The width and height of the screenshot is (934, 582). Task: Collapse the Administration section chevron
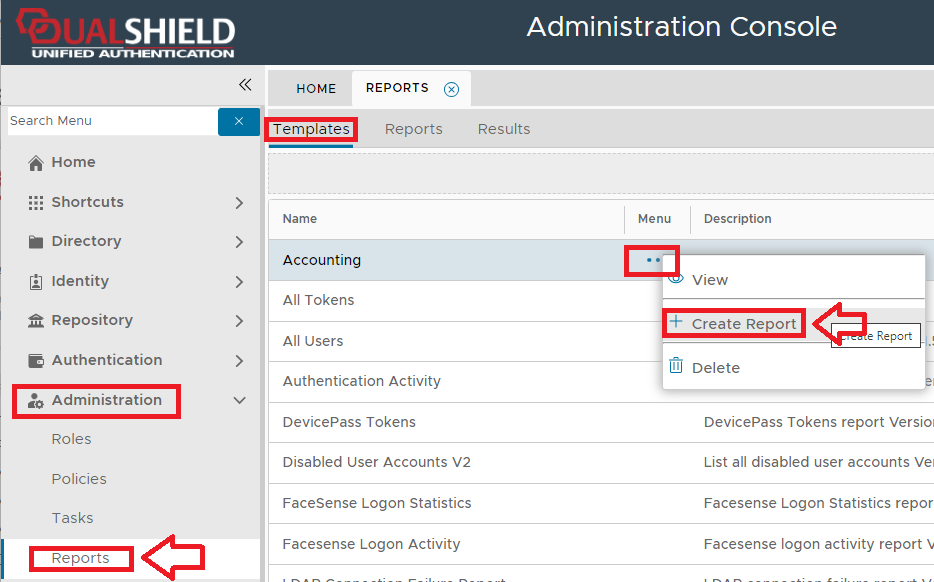point(239,401)
